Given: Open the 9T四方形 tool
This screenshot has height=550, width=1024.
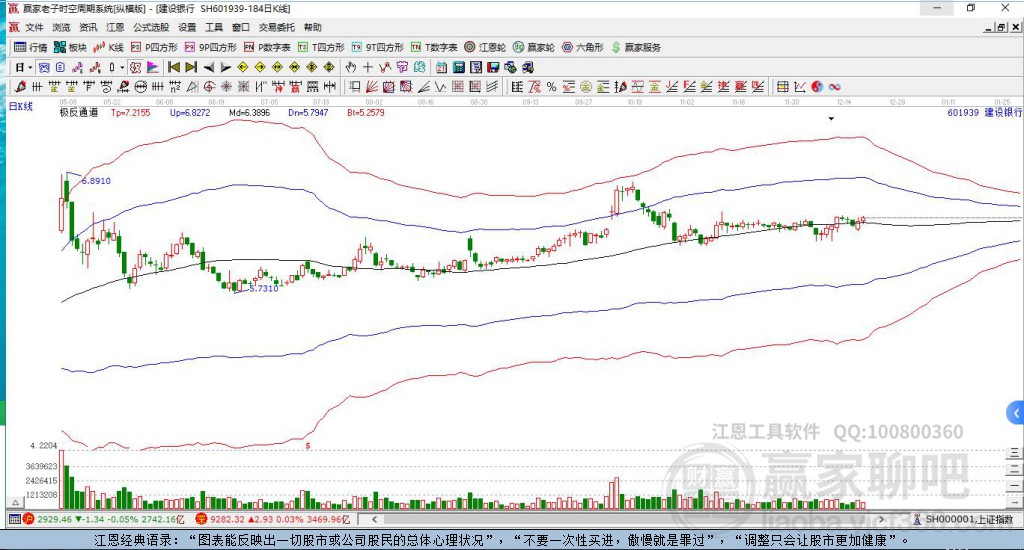Looking at the screenshot, I should click(377, 47).
